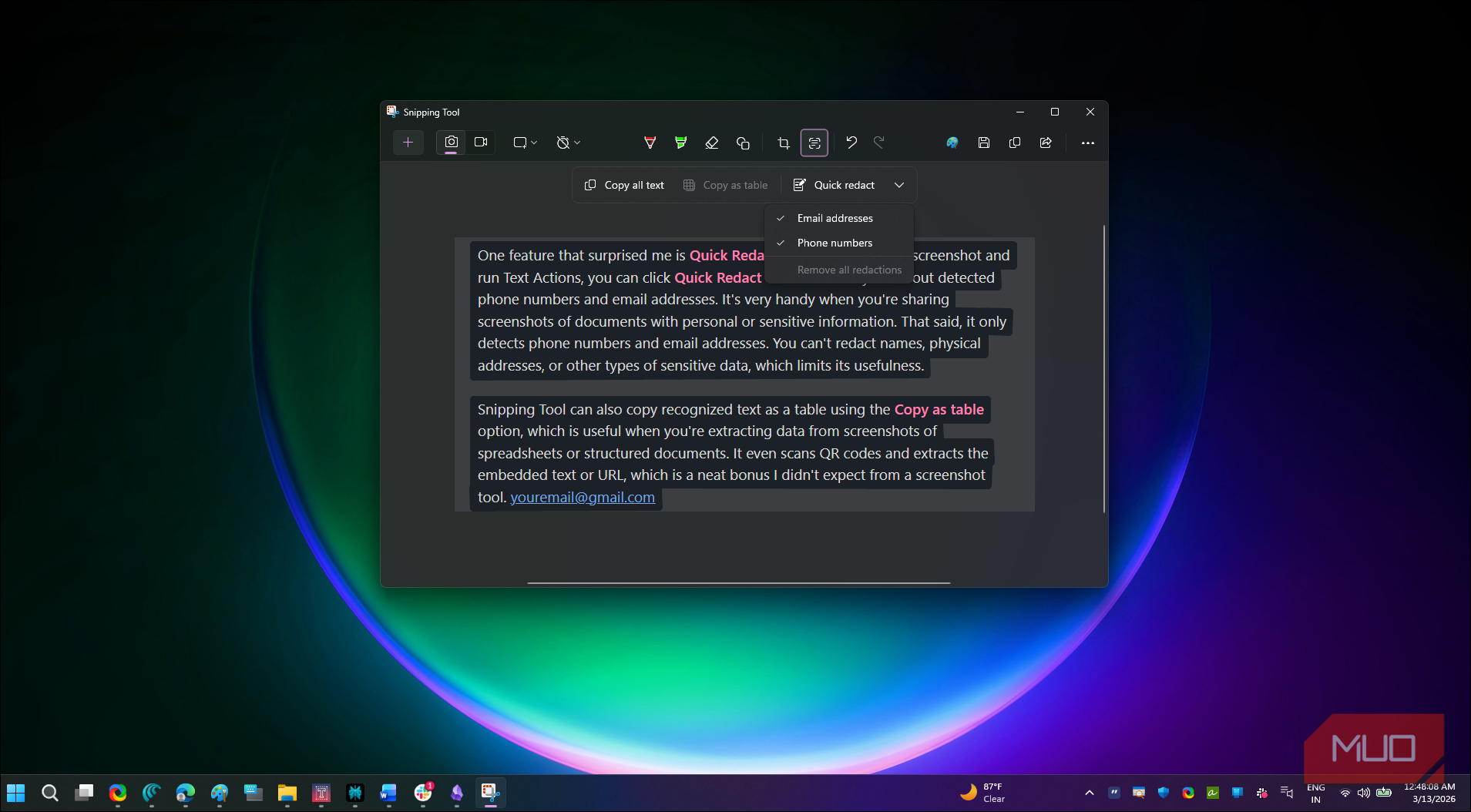Select the Image crop tool
Screen dimensions: 1471x812
(x=784, y=143)
